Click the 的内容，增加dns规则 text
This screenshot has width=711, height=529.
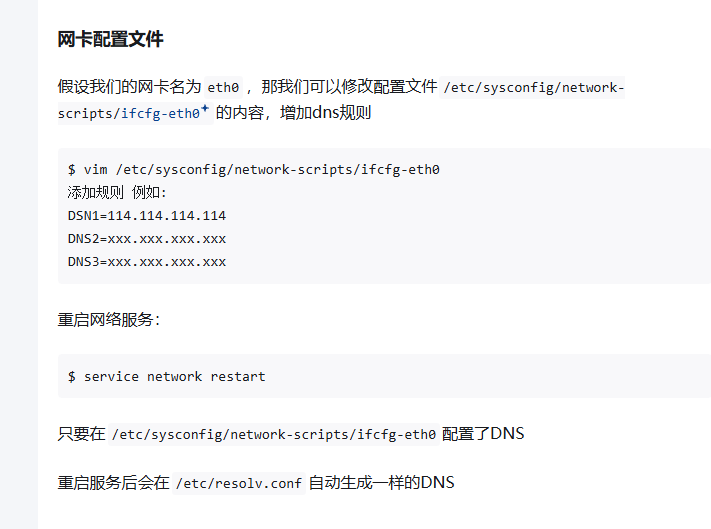coord(293,112)
